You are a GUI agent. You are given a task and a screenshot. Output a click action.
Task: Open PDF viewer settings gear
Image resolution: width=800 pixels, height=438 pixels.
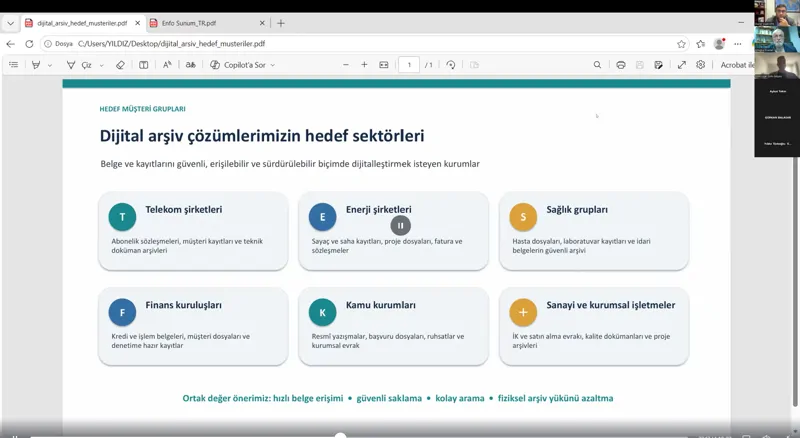click(x=701, y=65)
